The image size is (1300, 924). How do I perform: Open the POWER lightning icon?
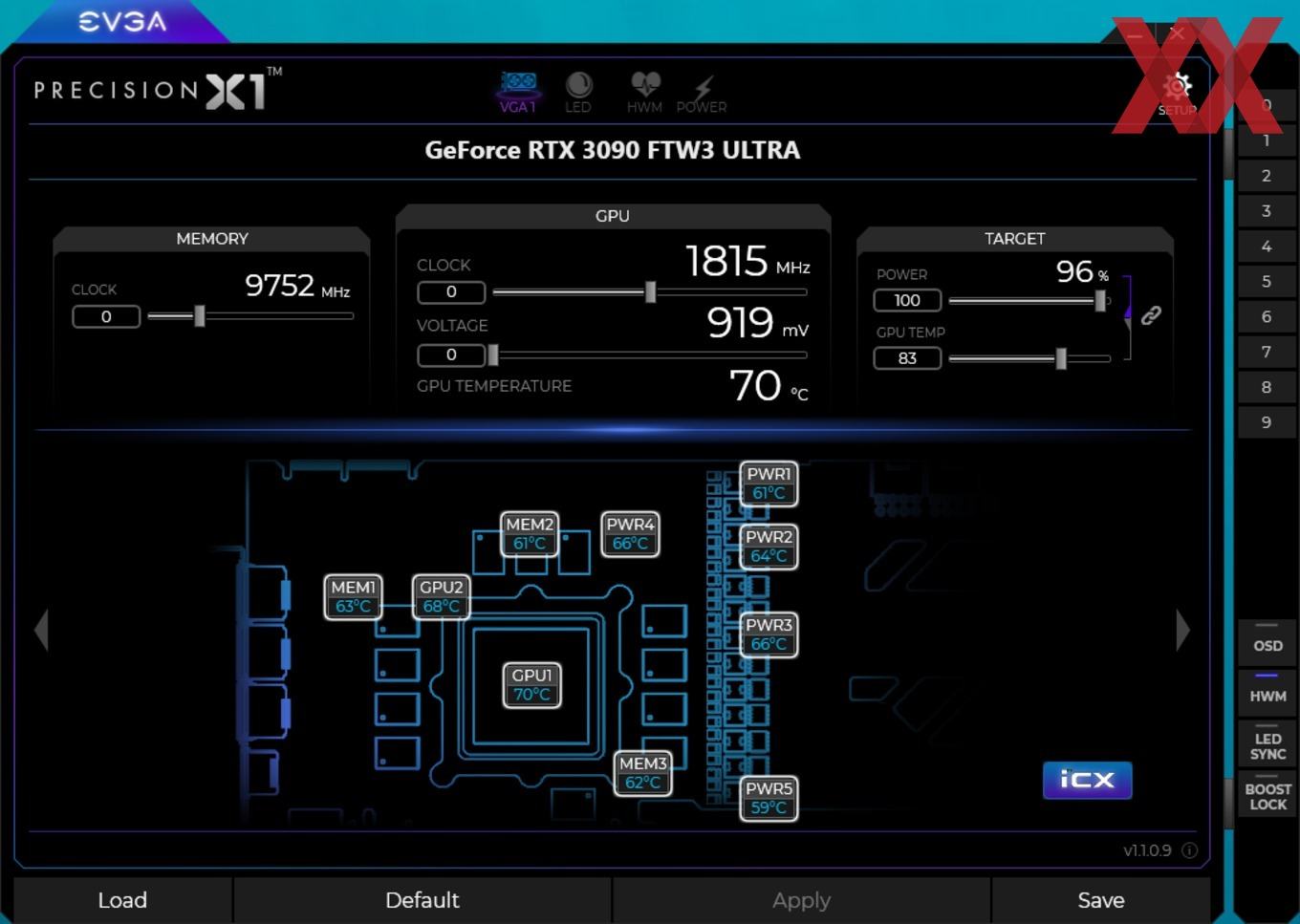[702, 95]
